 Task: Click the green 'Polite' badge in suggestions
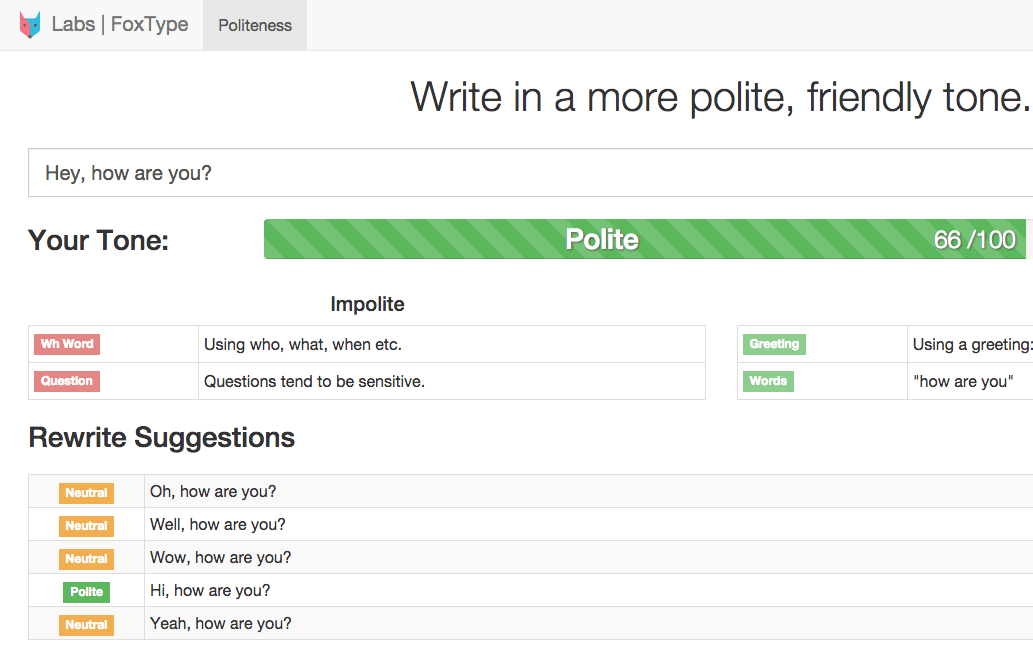tap(86, 592)
